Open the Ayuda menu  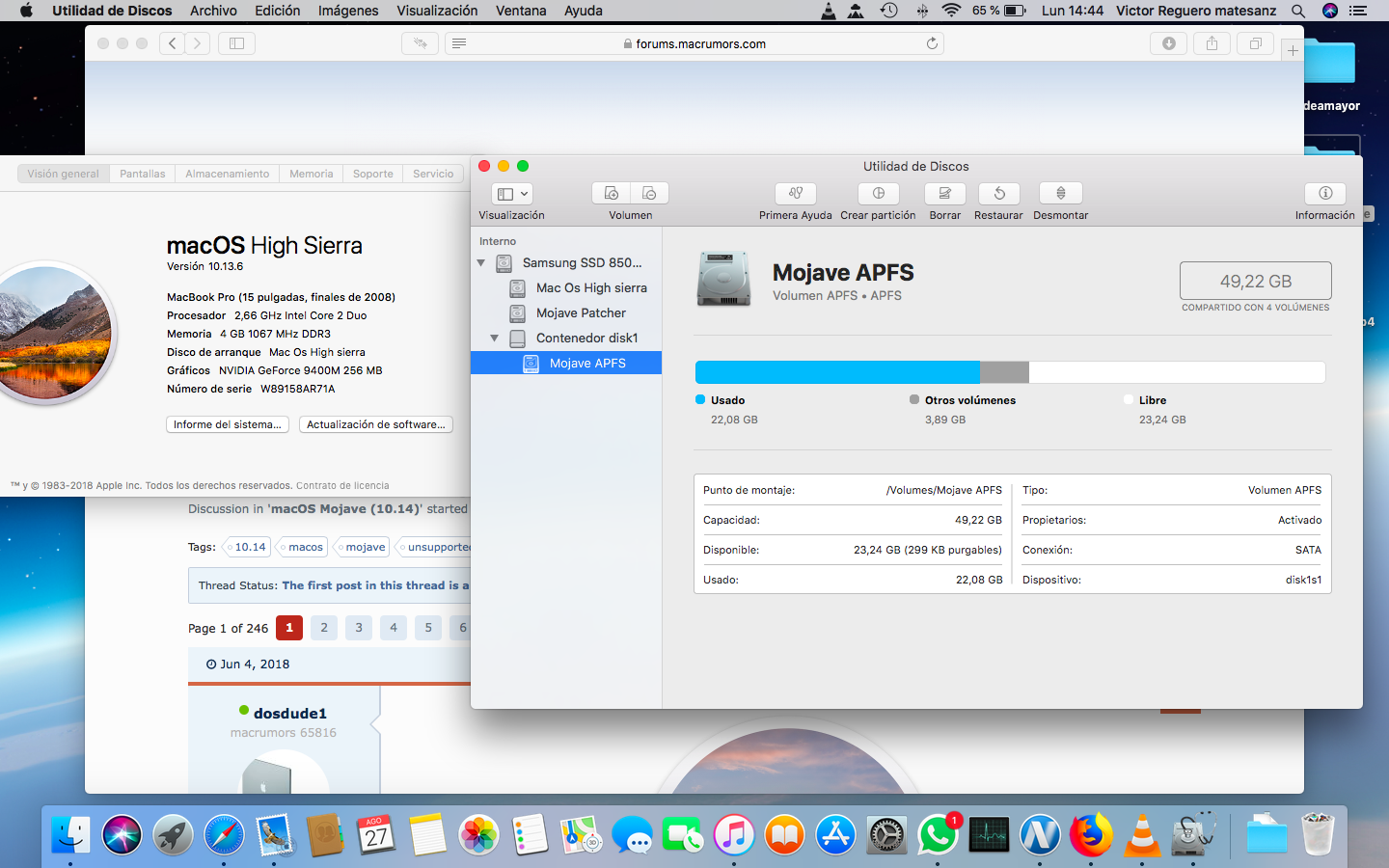coord(584,11)
